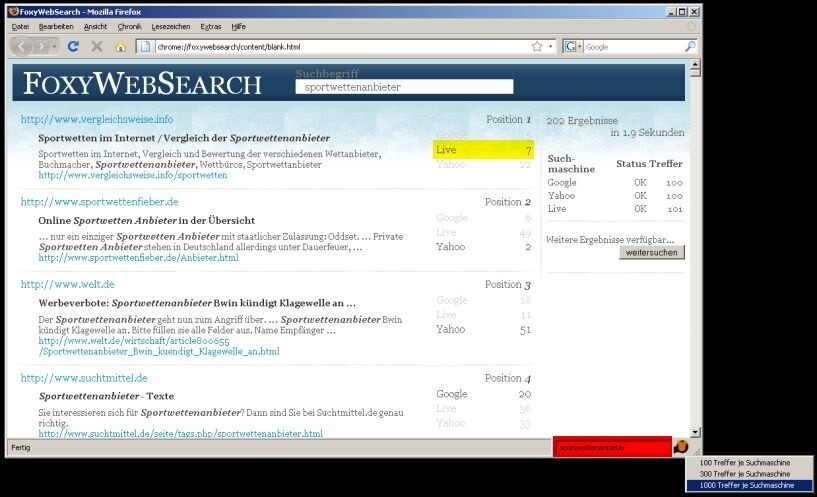This screenshot has height=497, width=817.
Task: Open the welt.de/wirtschaft/article800655 link
Action: (x=158, y=346)
